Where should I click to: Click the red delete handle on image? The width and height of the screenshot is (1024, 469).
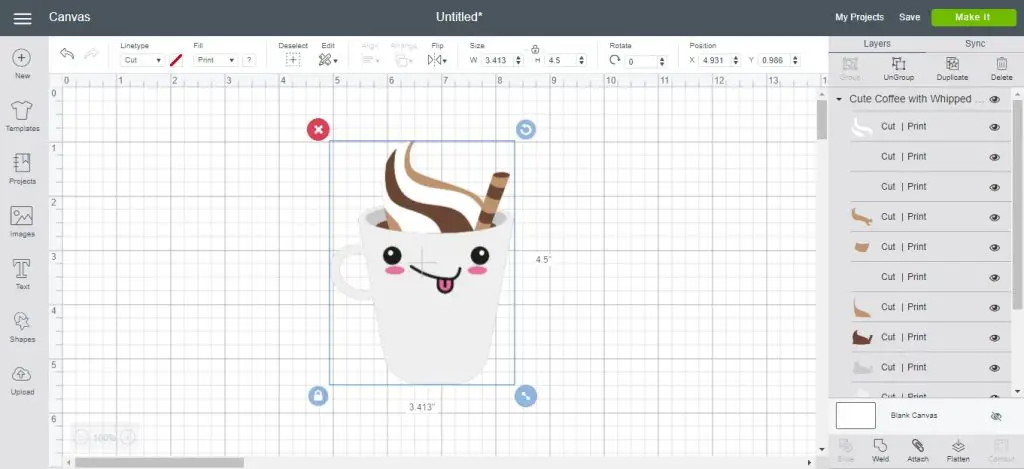[318, 129]
